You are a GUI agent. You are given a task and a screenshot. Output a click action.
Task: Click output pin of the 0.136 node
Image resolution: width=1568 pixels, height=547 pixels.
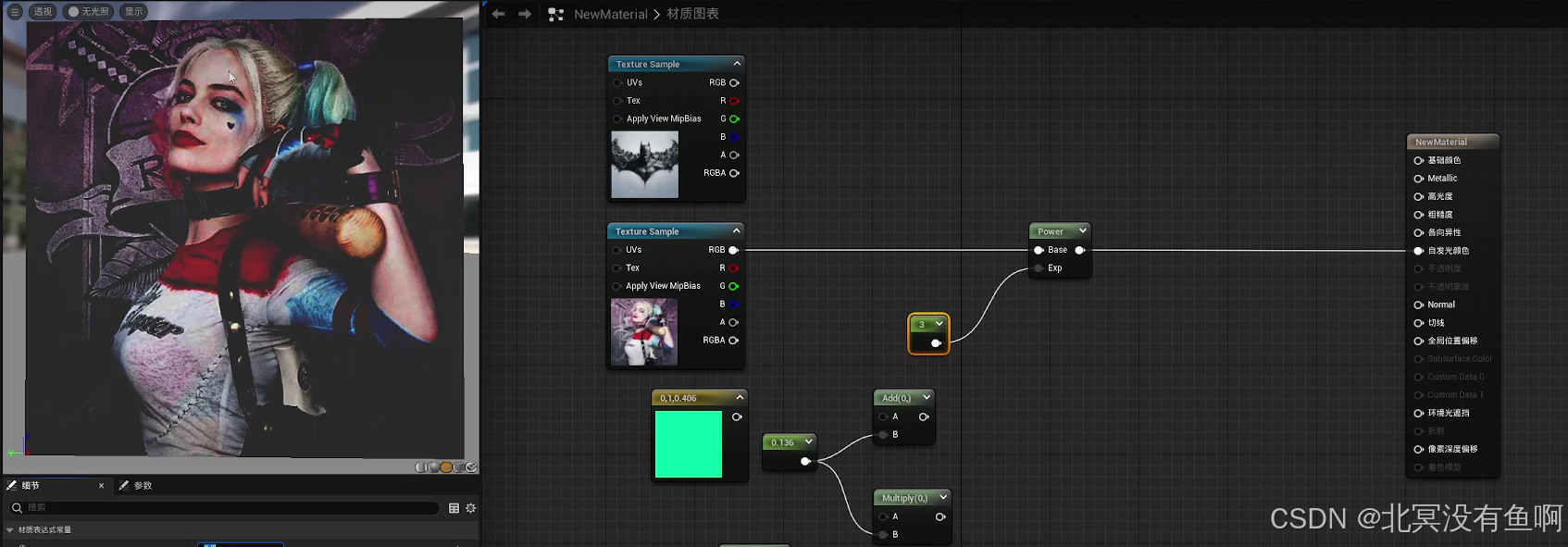[805, 461]
